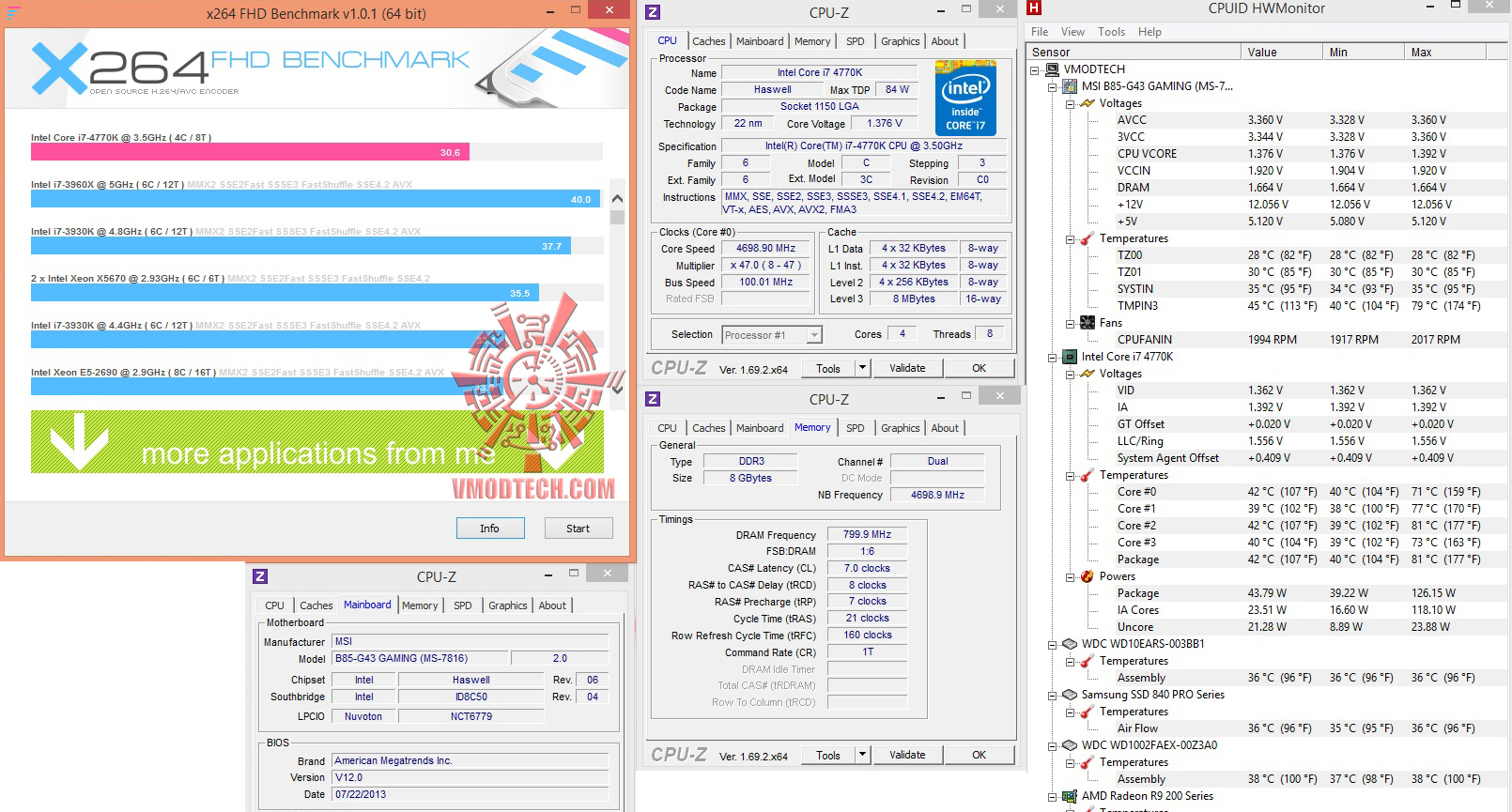This screenshot has width=1512, height=812.
Task: Click the WDC WD1002FAEX-00Z3A0 drive icon
Action: (x=1070, y=745)
